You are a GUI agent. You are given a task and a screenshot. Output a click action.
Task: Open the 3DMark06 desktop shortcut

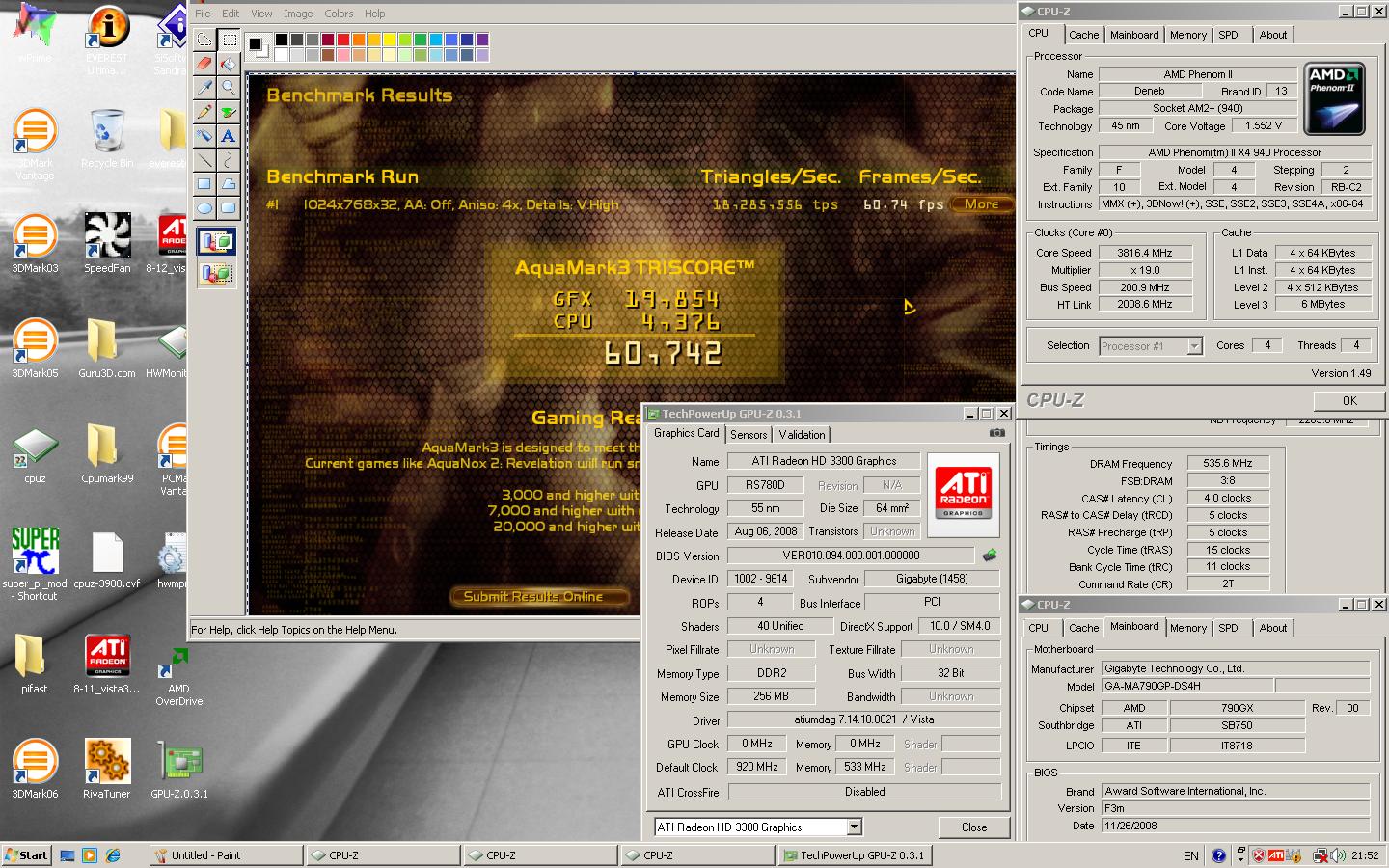(35, 768)
